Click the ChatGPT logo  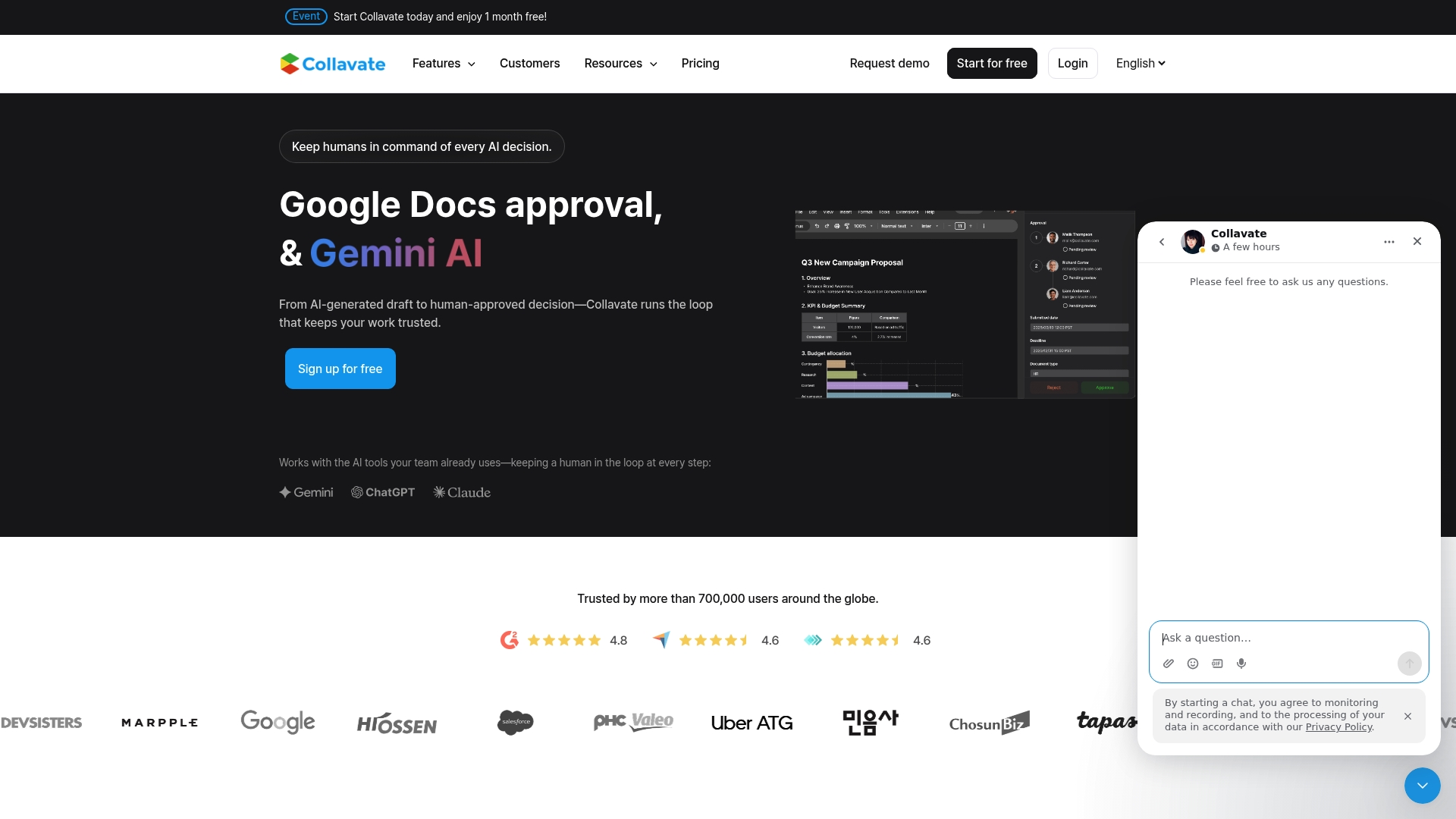click(x=383, y=492)
